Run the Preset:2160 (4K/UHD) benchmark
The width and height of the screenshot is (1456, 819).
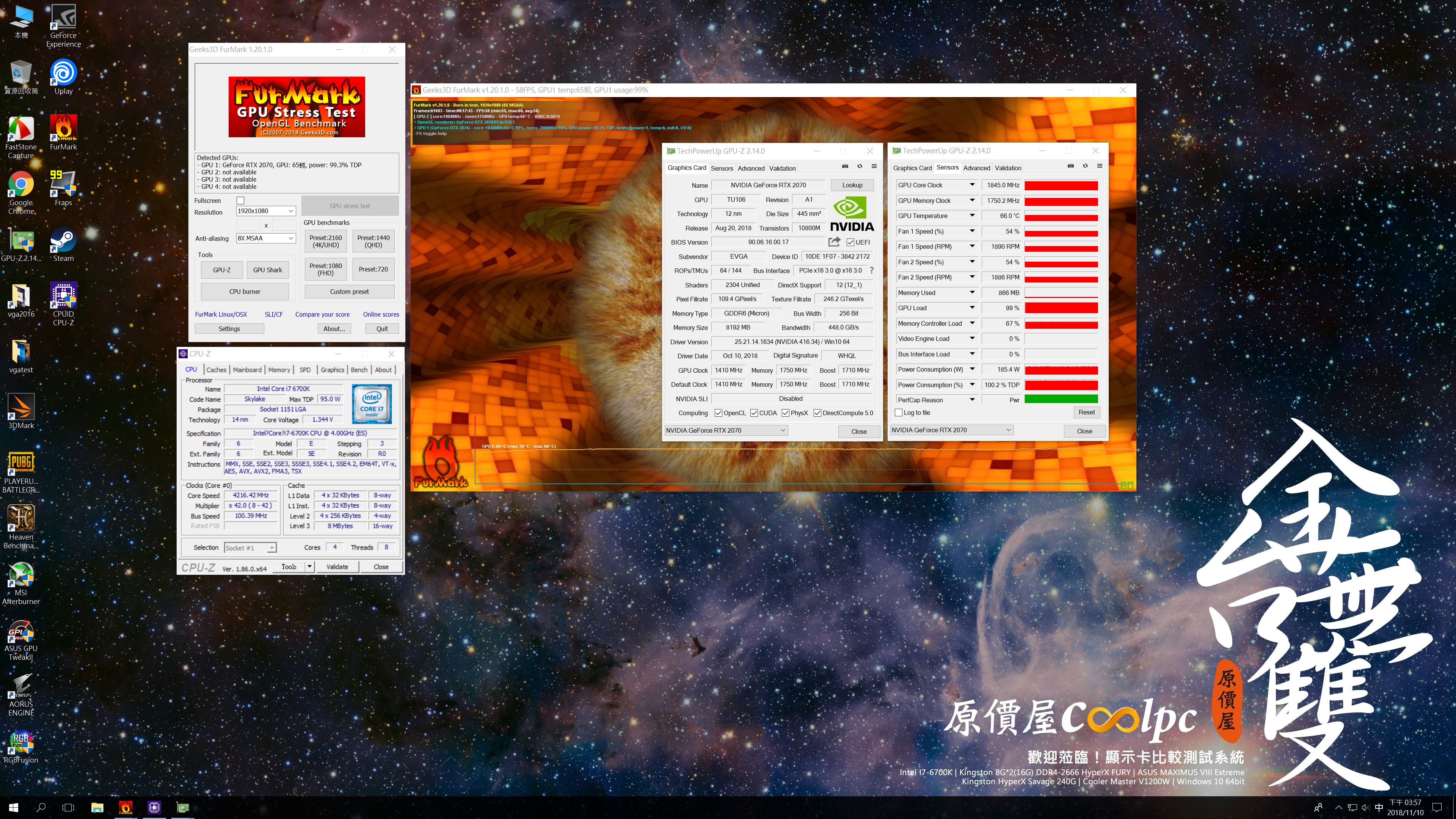[326, 242]
